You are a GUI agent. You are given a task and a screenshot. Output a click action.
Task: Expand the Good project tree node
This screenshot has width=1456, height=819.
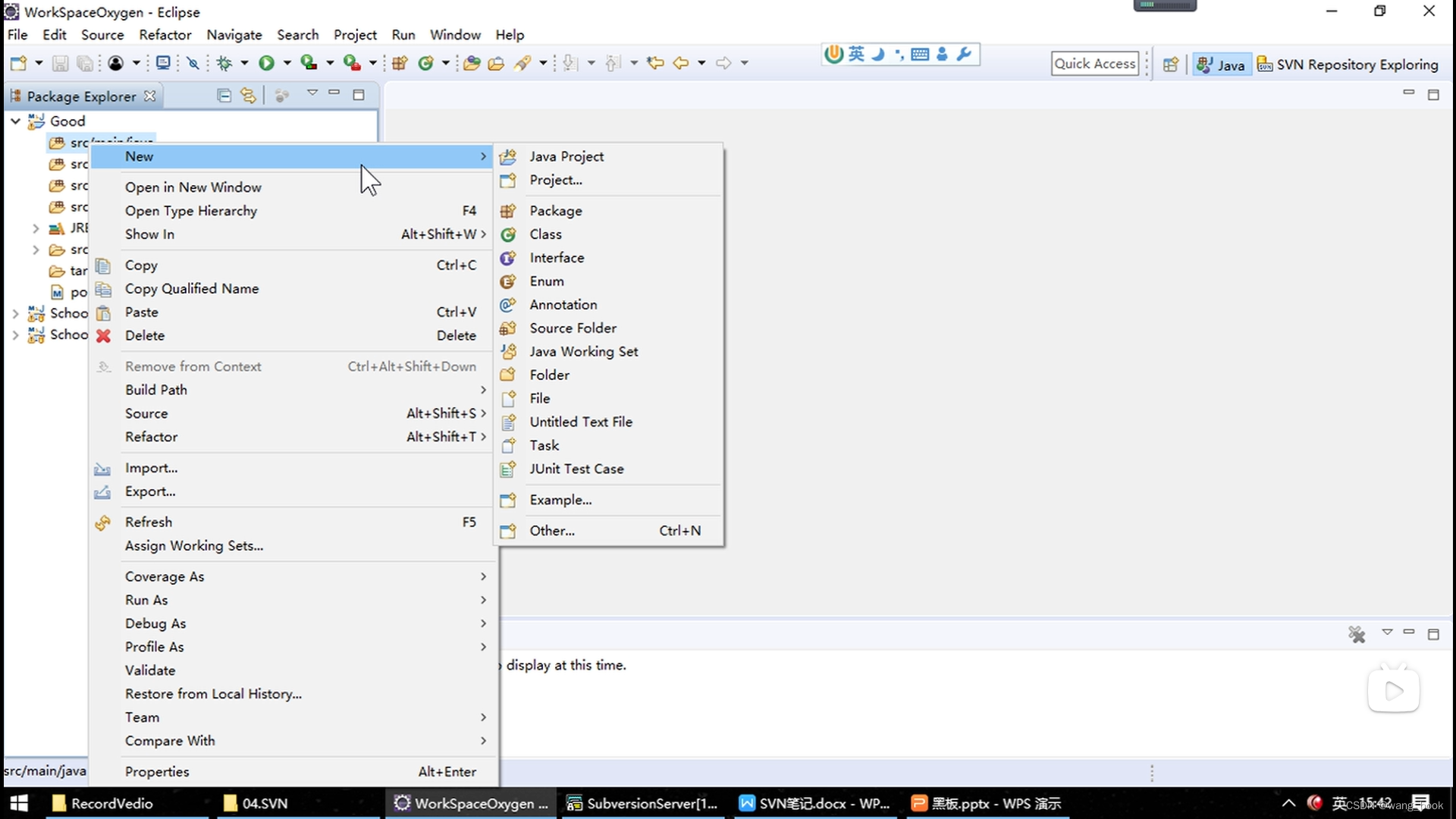pyautogui.click(x=15, y=120)
